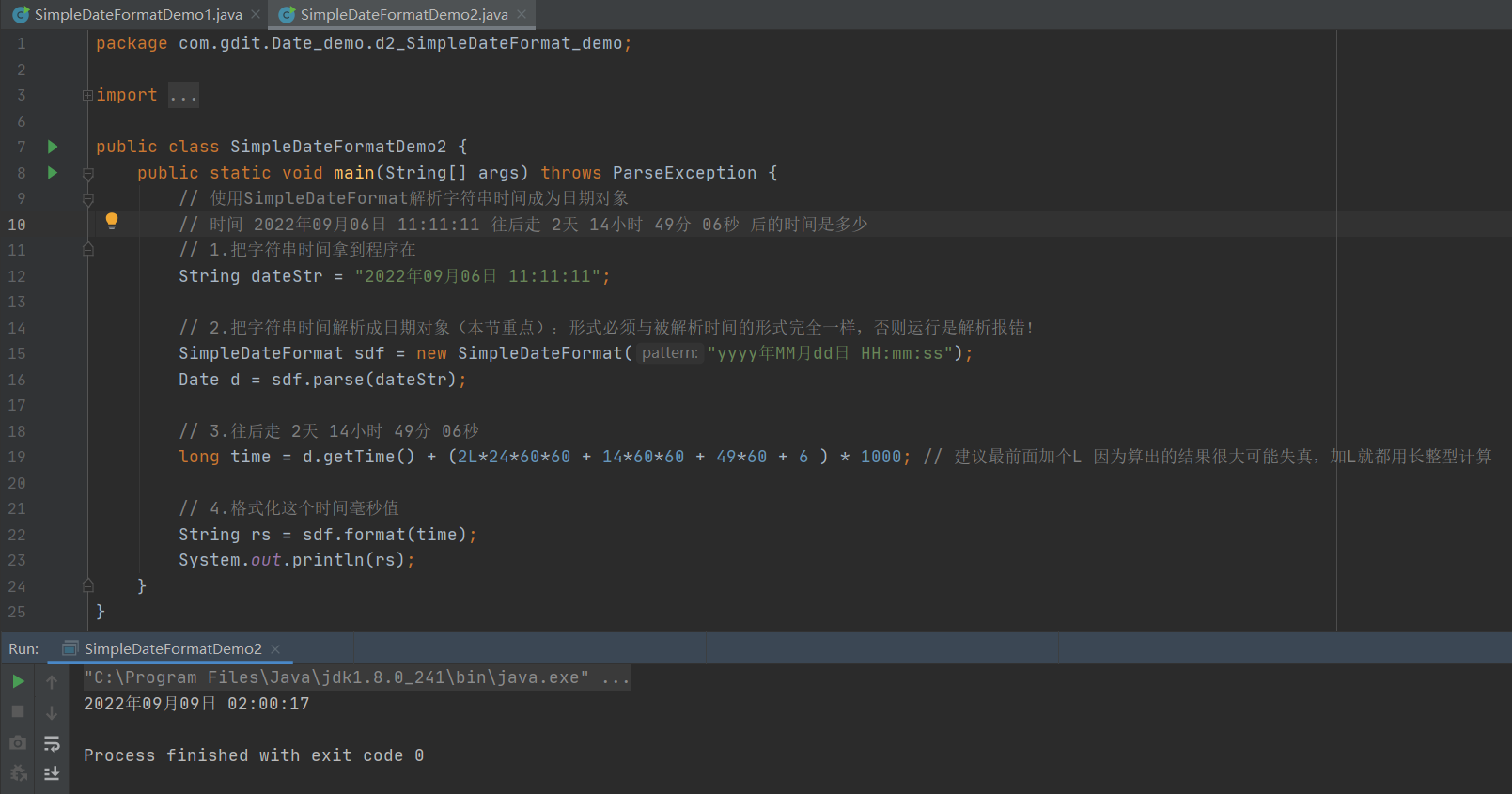Click the run gutter arrow beside class SimpleDateFormatDemo2
Viewport: 1512px width, 794px height.
[x=53, y=147]
